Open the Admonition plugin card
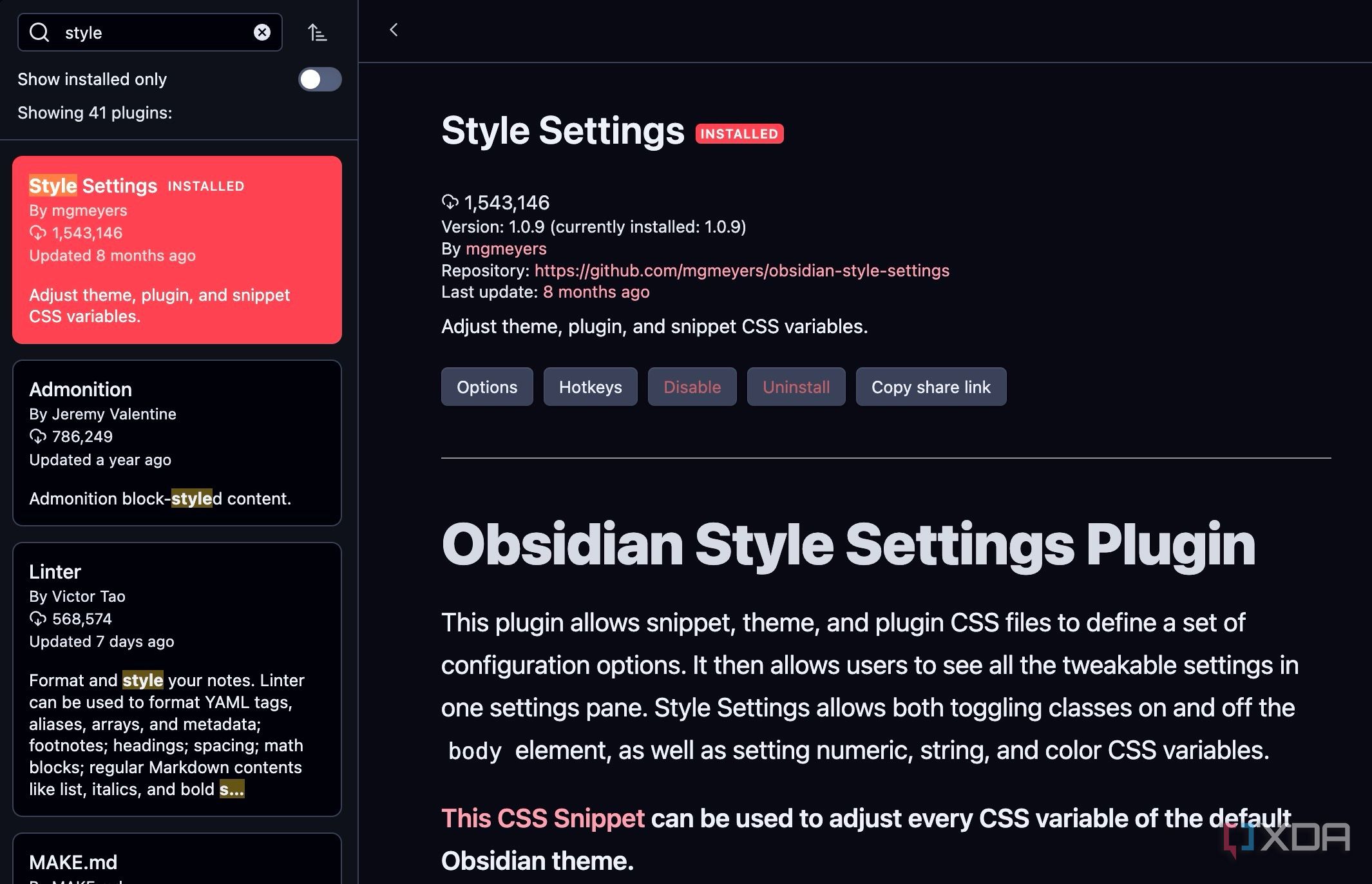 (x=177, y=443)
